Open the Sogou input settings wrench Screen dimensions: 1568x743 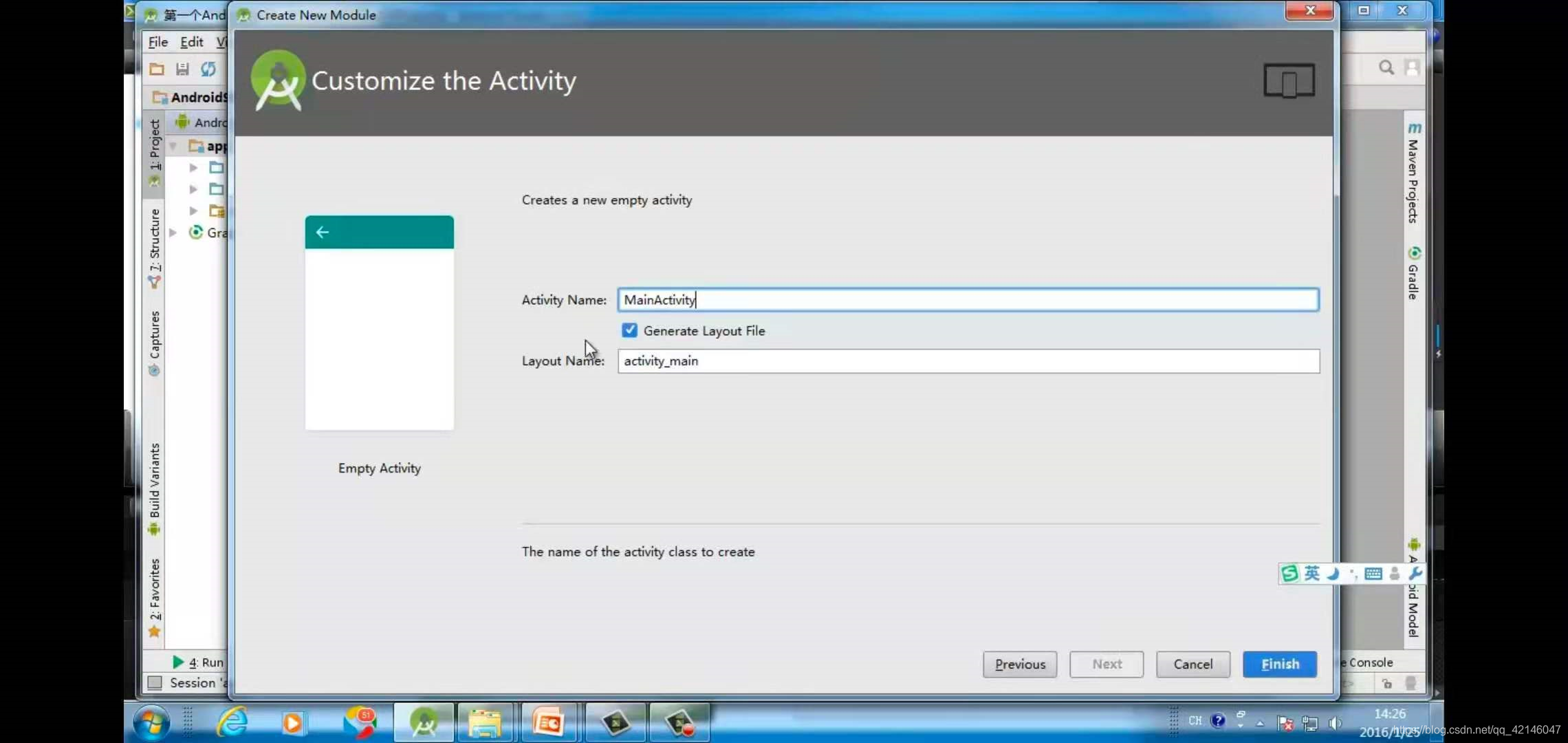click(1415, 573)
